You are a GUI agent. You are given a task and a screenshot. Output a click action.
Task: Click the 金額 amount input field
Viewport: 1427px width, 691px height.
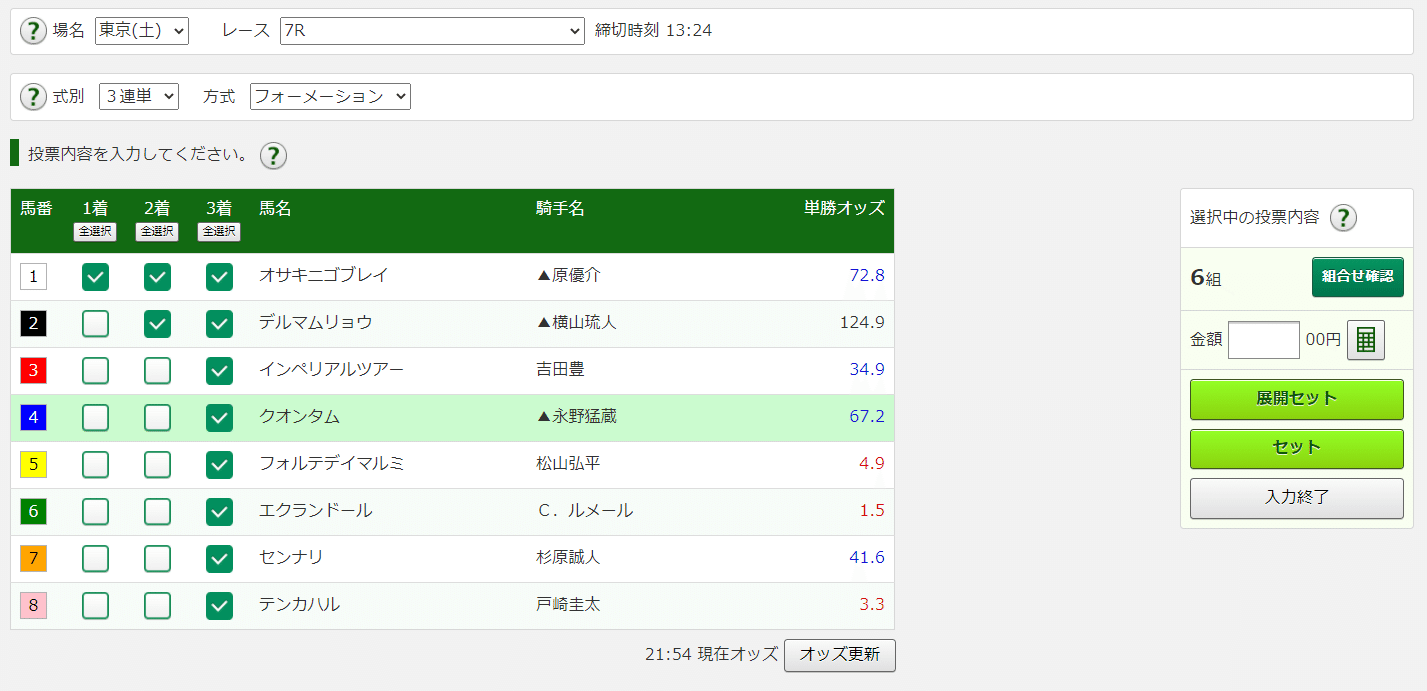pyautogui.click(x=1264, y=340)
